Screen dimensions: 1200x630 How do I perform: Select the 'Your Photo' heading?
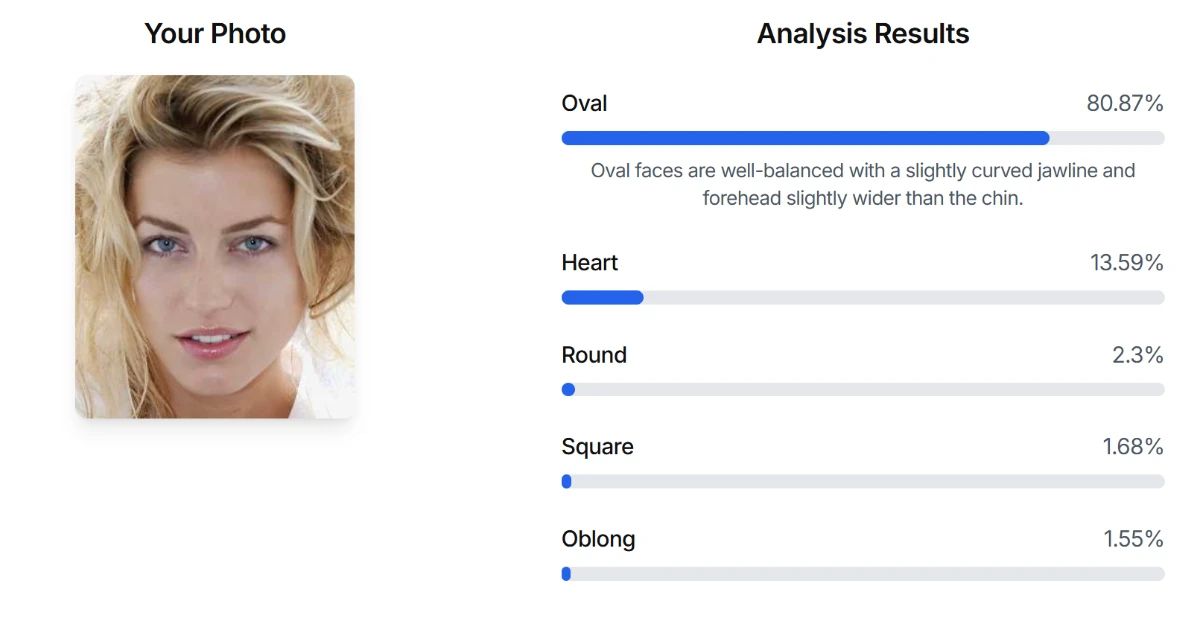pyautogui.click(x=215, y=33)
